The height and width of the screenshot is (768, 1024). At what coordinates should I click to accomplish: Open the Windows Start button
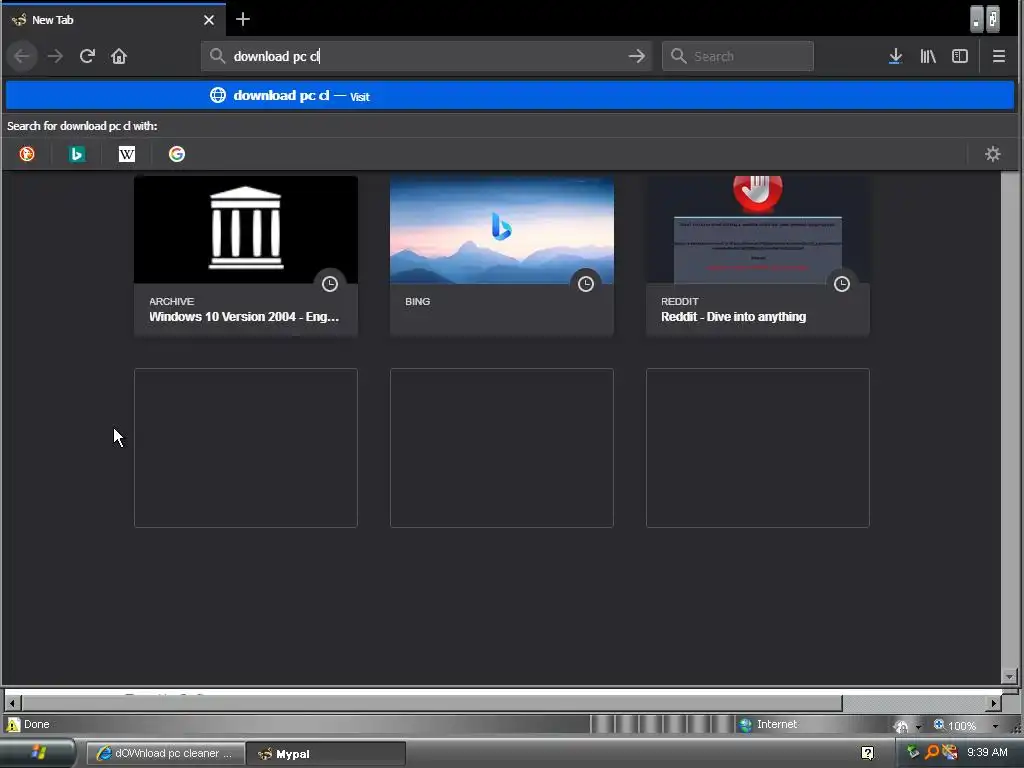[x=38, y=753]
